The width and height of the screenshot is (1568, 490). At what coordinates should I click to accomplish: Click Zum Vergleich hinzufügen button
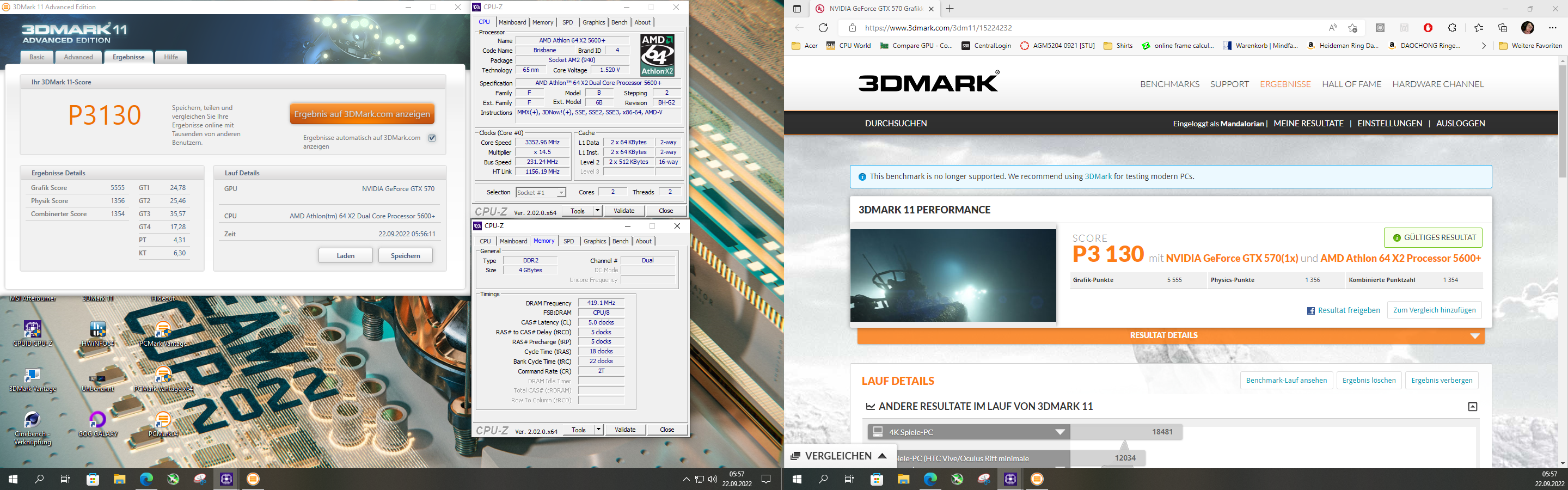click(x=1434, y=310)
